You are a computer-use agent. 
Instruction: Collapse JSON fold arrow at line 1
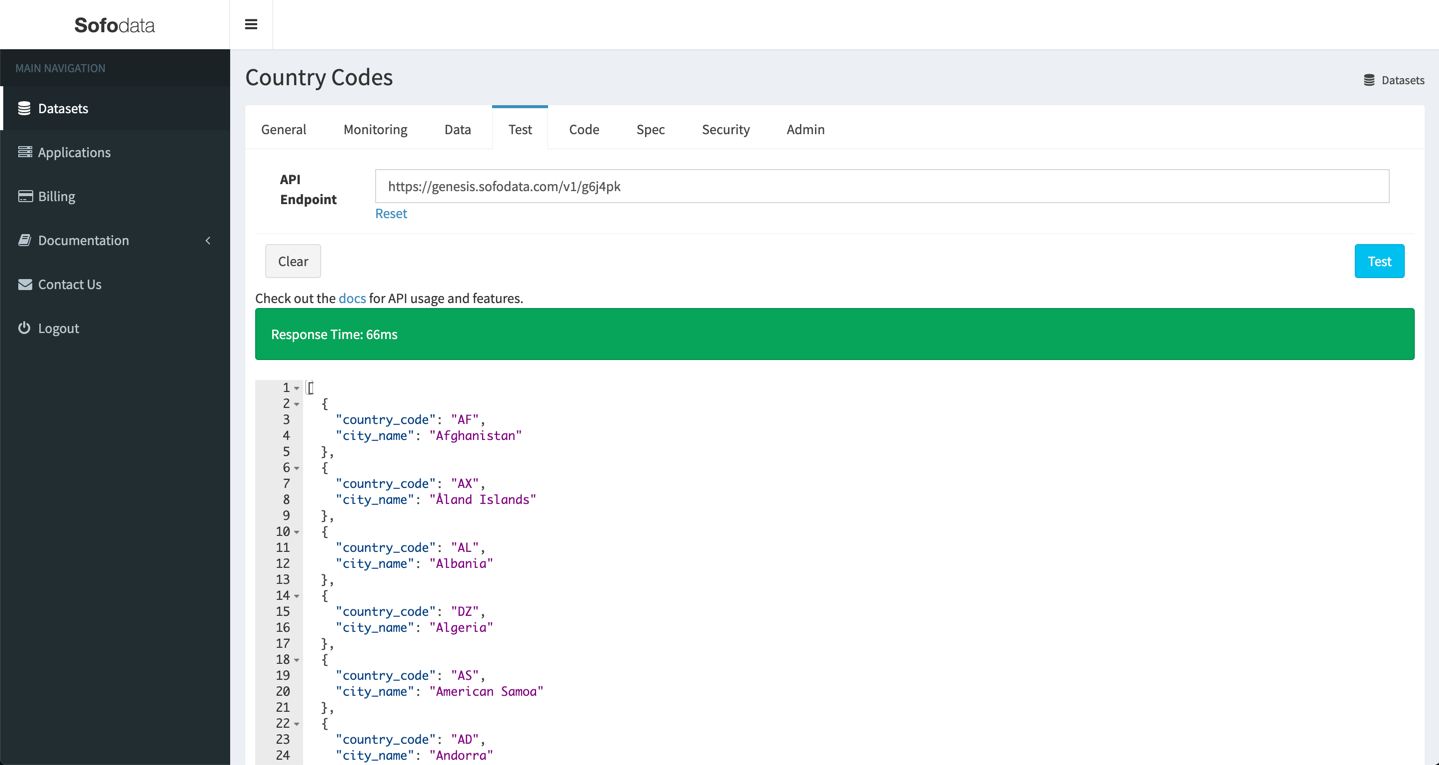tap(297, 388)
